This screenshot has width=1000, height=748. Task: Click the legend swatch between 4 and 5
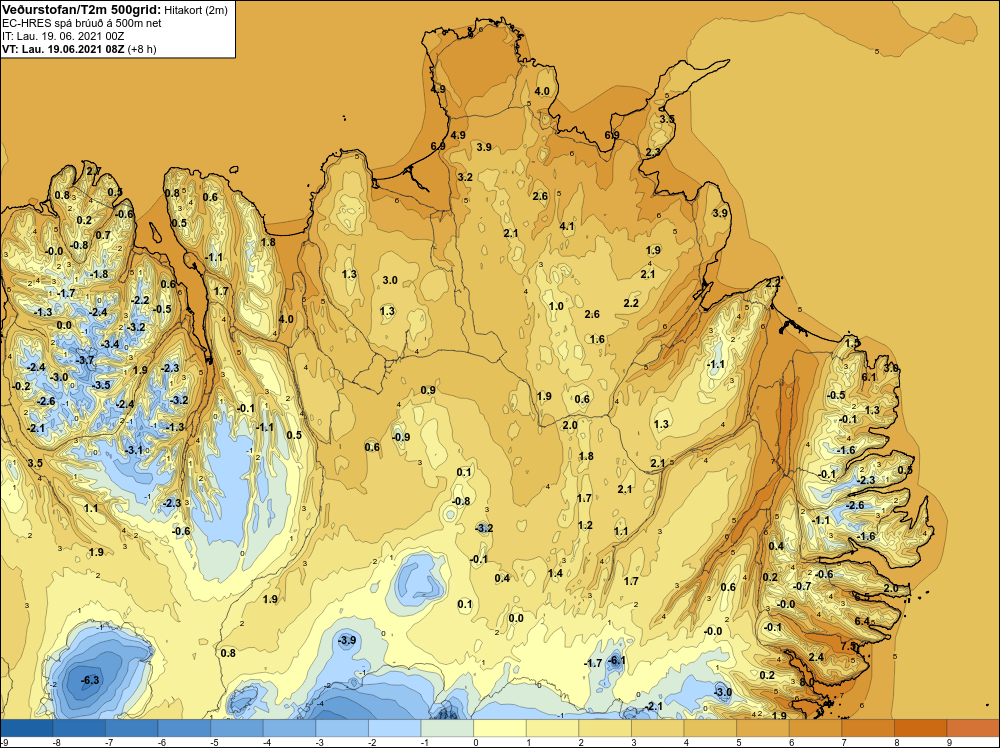point(710,728)
